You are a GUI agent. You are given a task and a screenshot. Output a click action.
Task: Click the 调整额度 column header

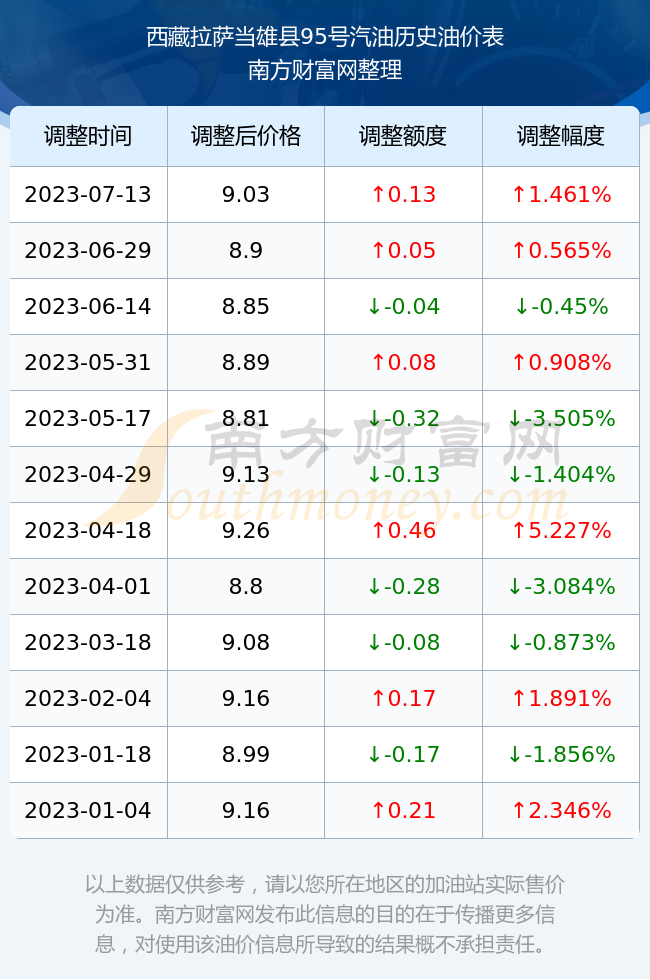click(x=403, y=136)
